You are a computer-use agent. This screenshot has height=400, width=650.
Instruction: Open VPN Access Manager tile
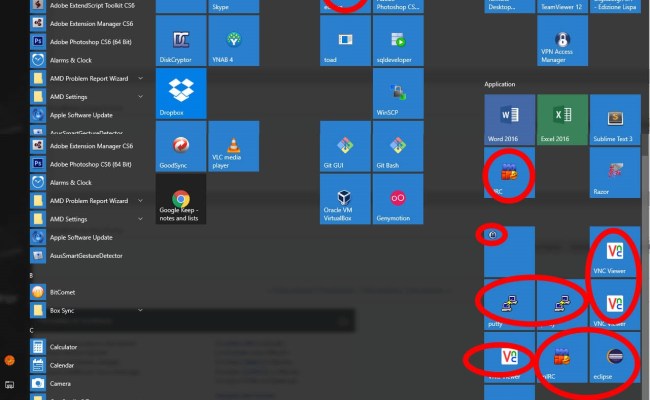(563, 41)
